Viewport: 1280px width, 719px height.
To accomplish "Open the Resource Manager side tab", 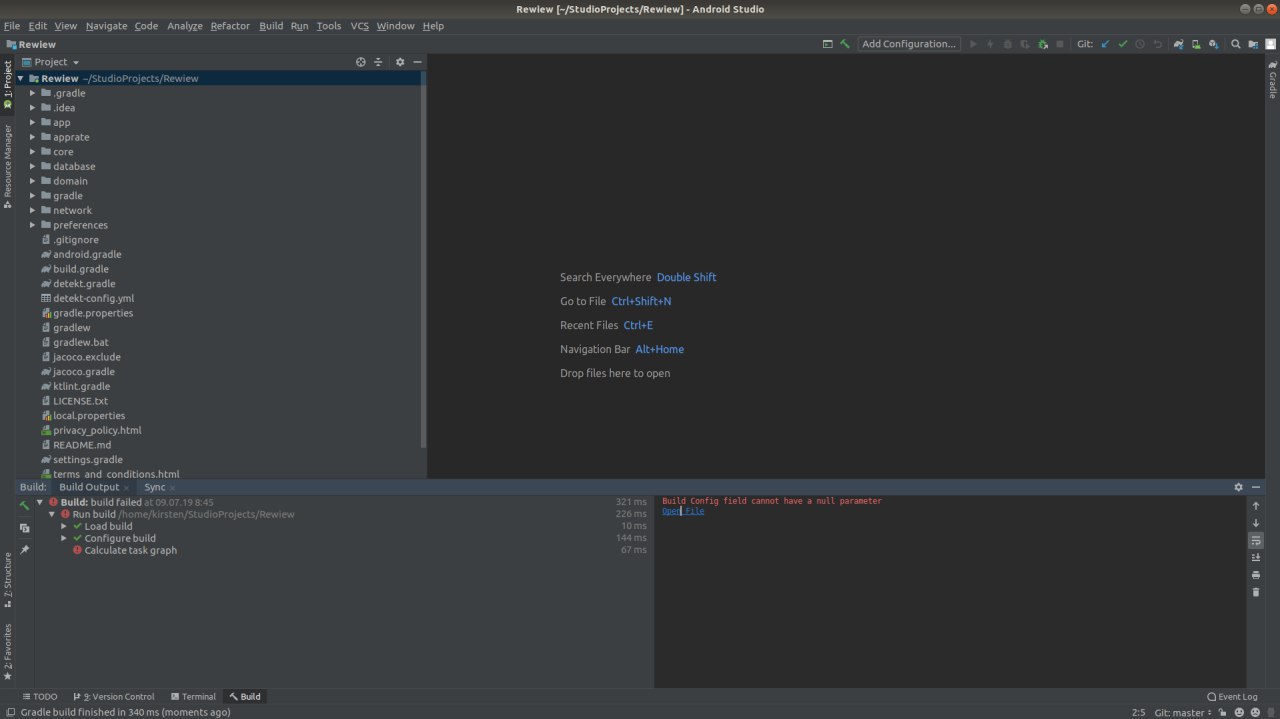I will click(7, 166).
